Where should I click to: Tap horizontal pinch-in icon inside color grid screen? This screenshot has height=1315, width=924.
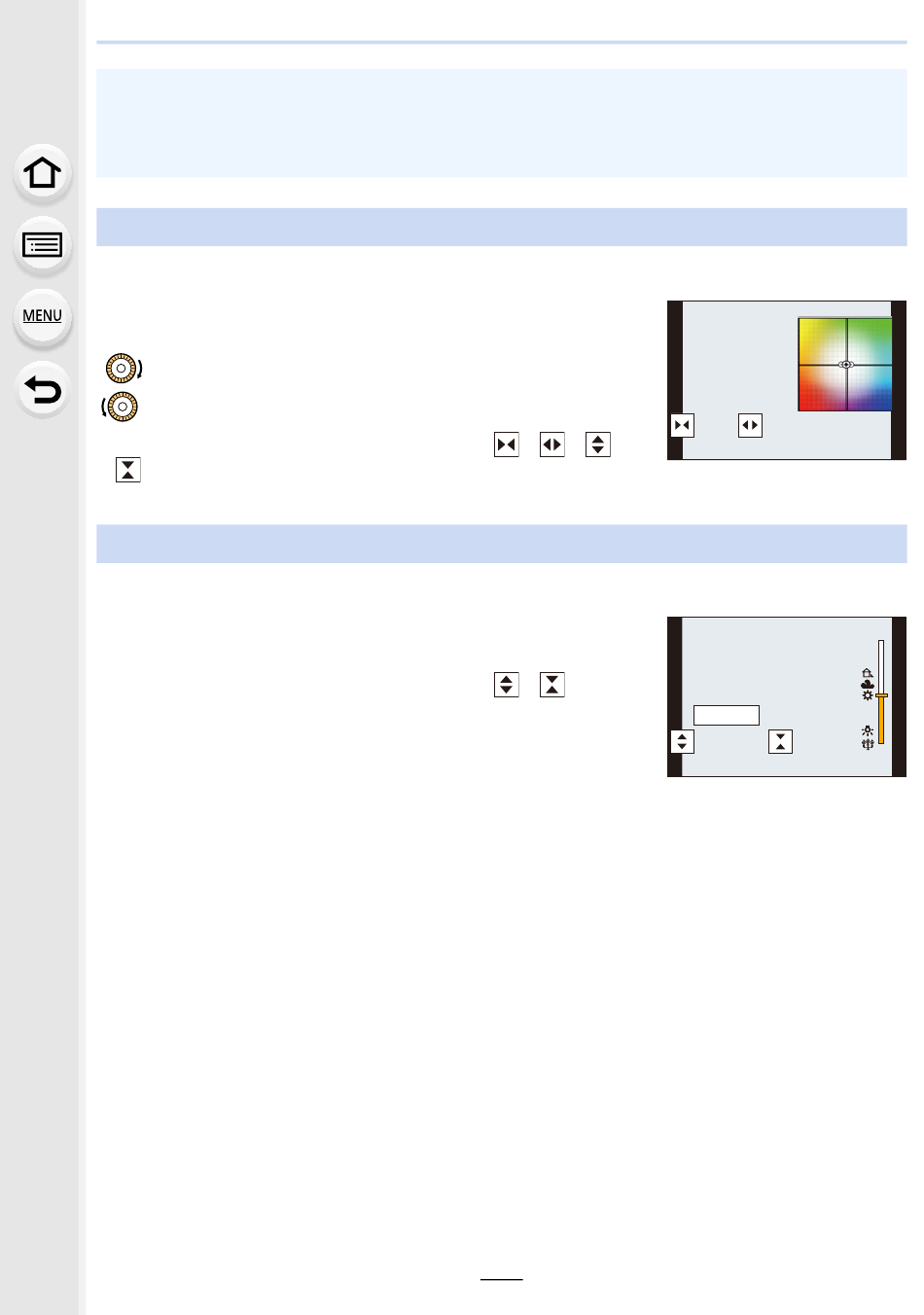click(x=683, y=425)
